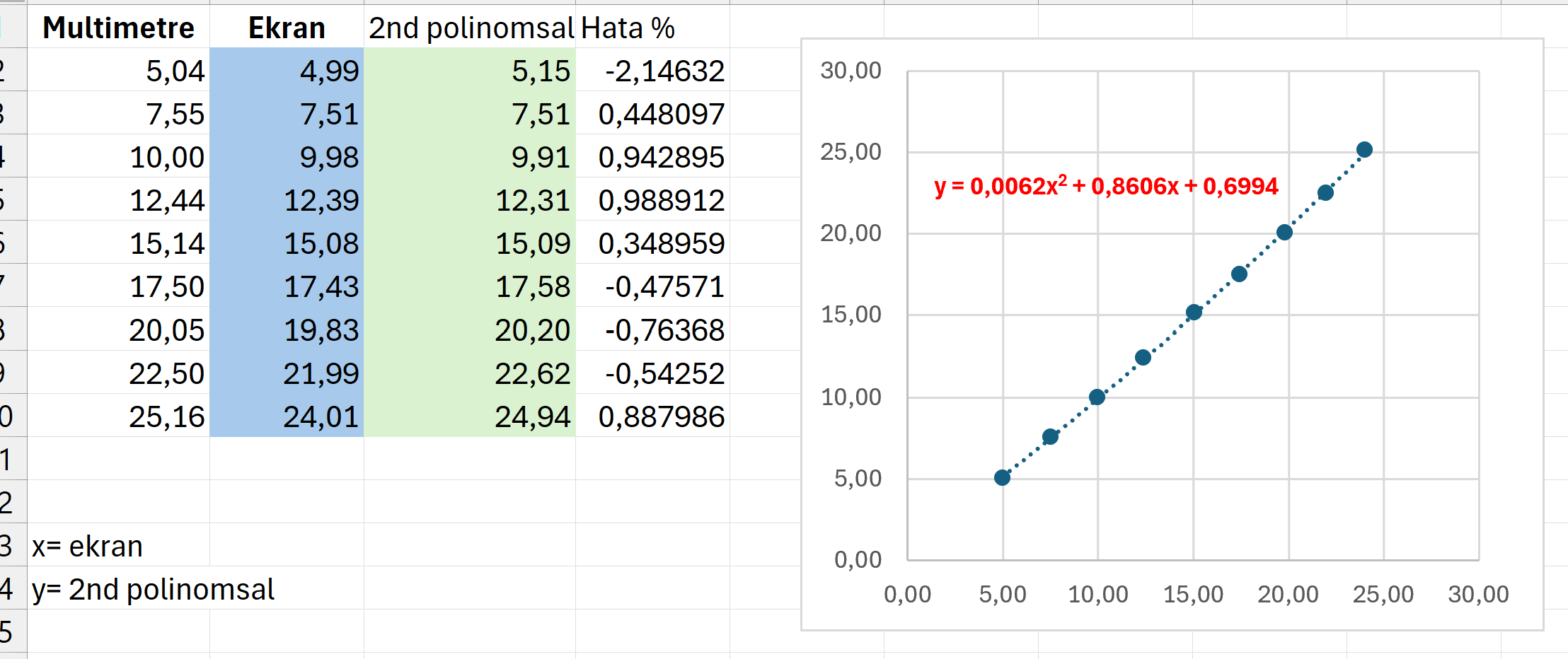Select the chart's 30,00 vertical axis label
The width and height of the screenshot is (1568, 659).
(851, 70)
